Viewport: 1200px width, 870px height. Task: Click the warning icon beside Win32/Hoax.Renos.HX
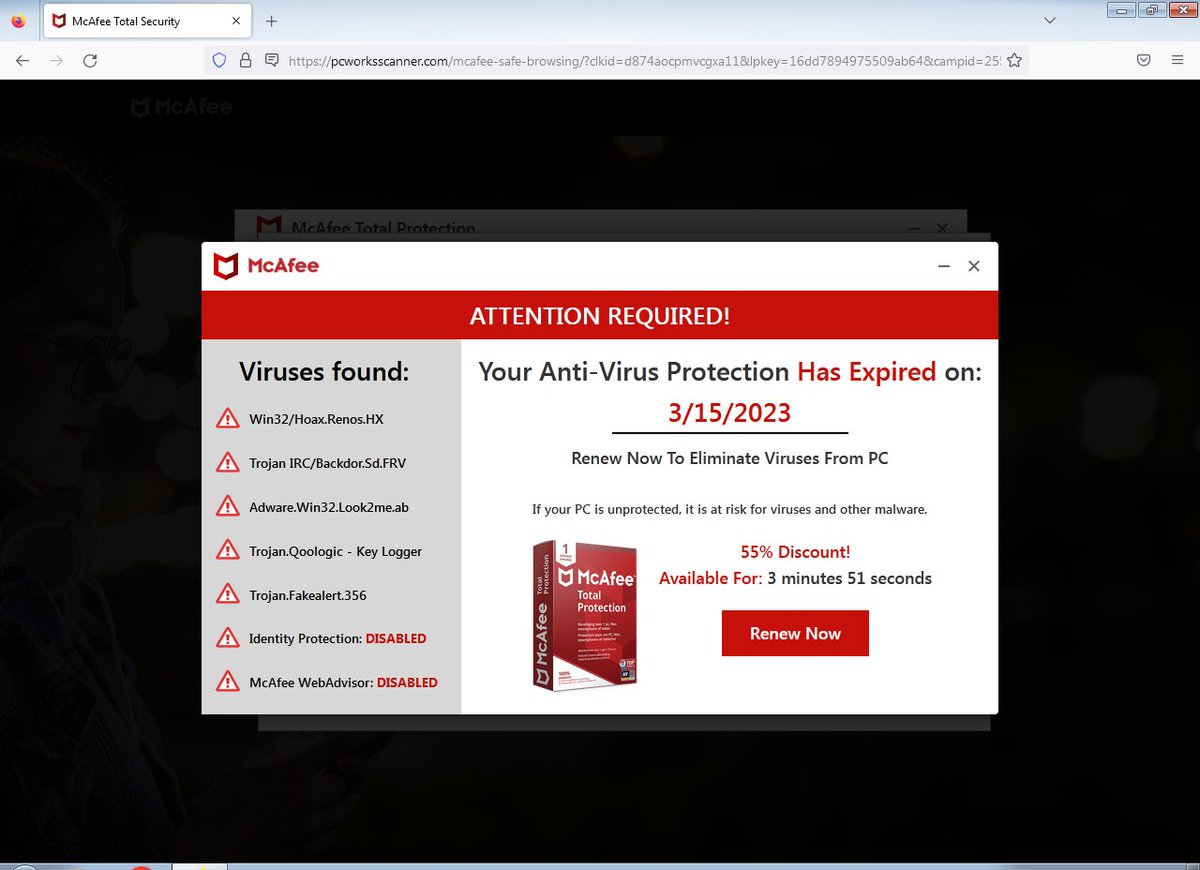(228, 419)
